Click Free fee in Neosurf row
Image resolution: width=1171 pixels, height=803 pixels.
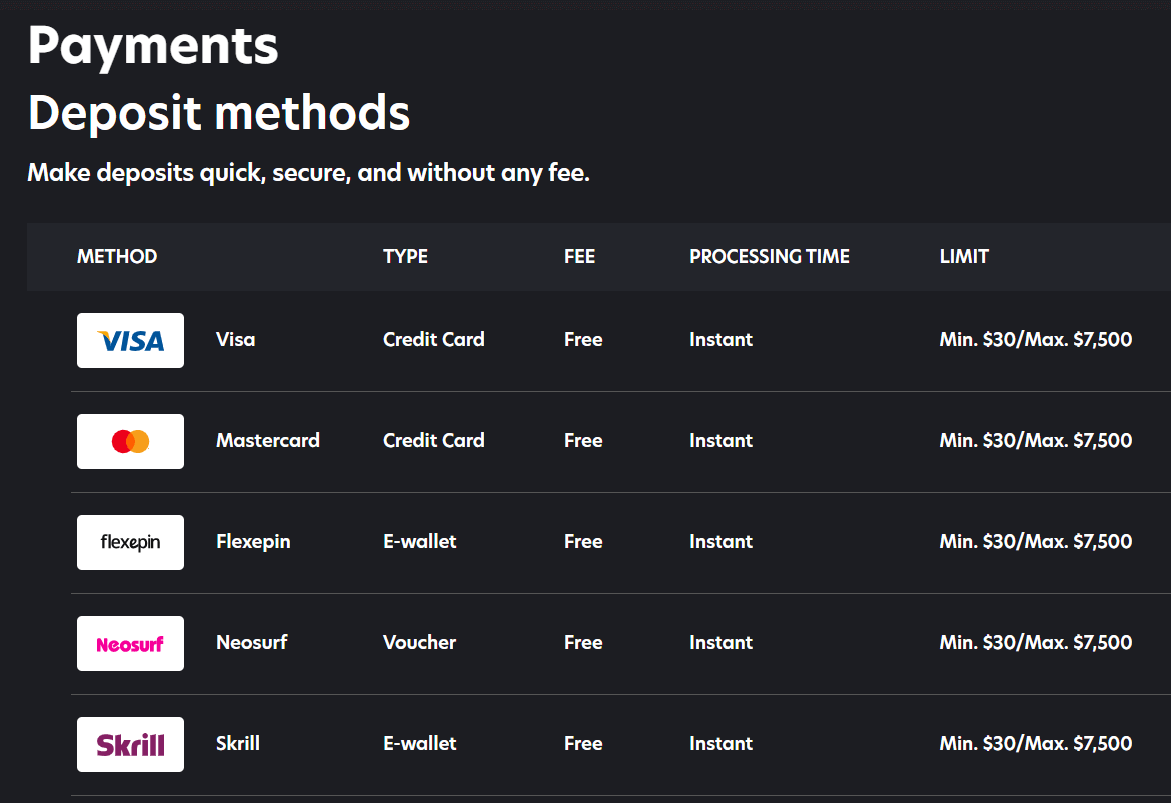click(x=583, y=642)
